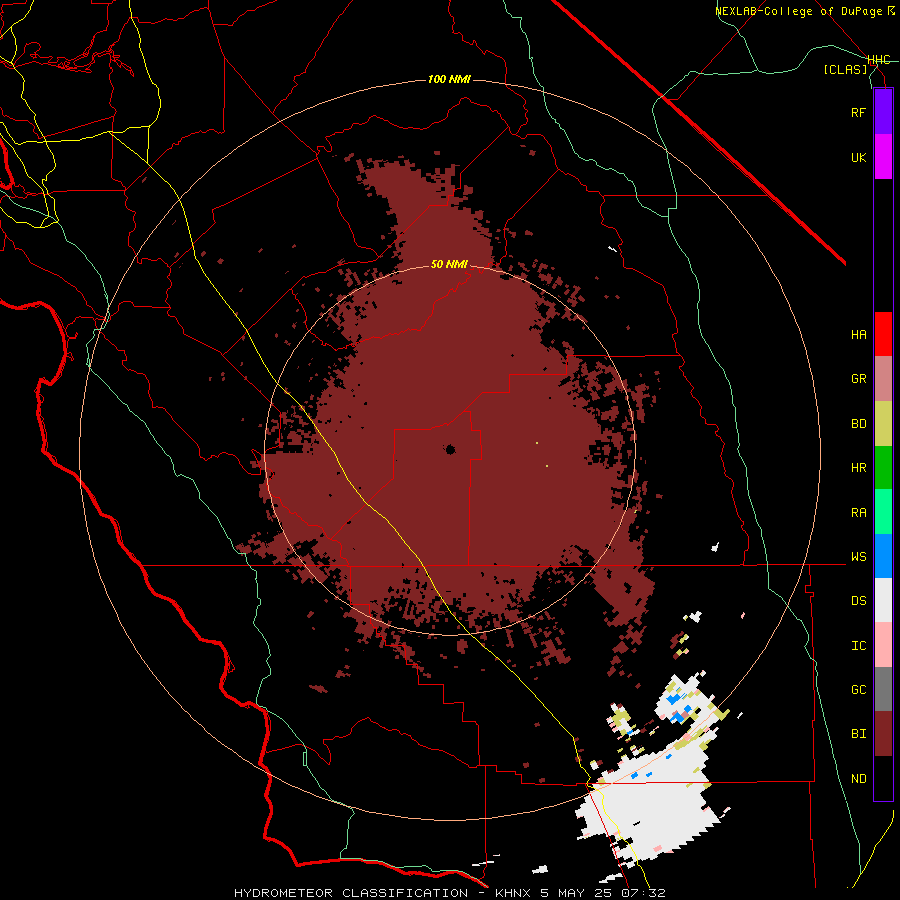Click the BD legend label

coord(858,424)
